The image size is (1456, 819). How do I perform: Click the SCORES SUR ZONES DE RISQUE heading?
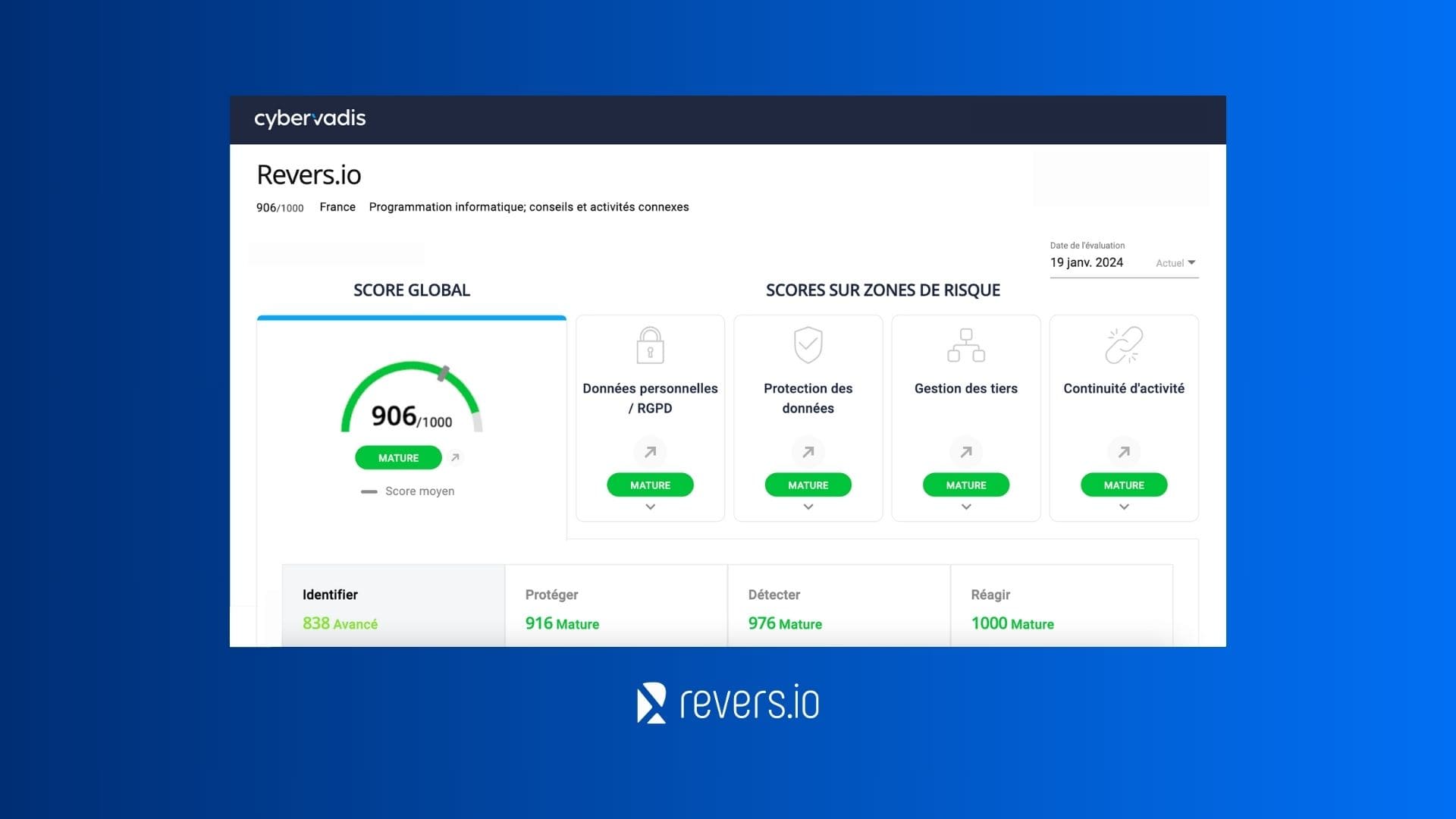tap(883, 290)
